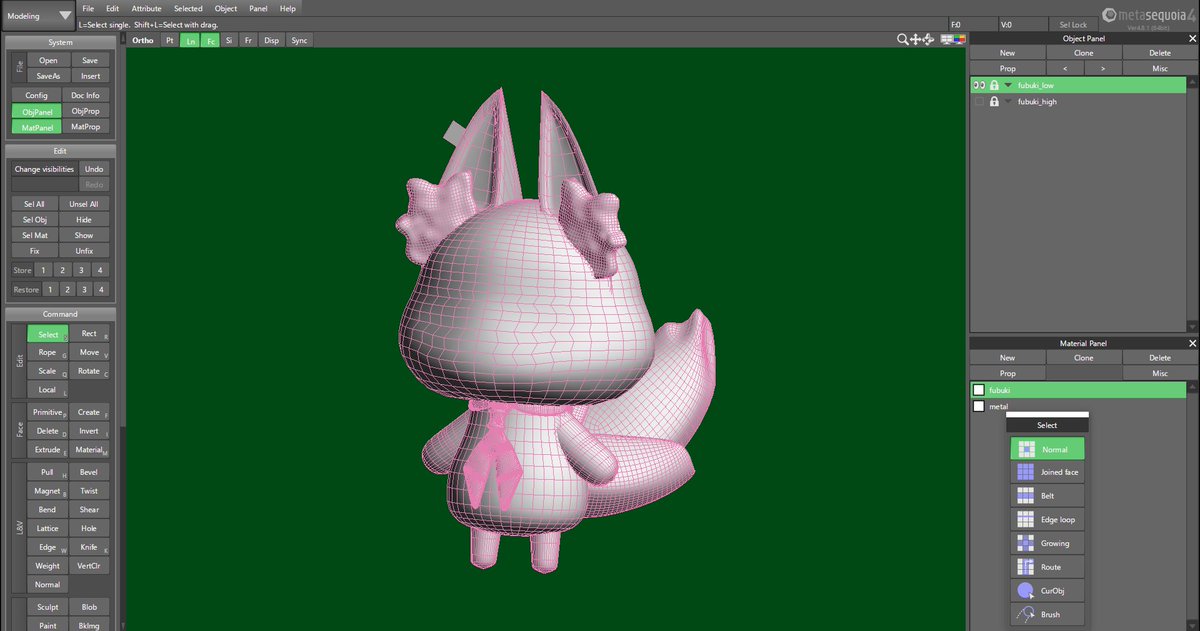Select the Extrude command
The image size is (1200, 631).
pos(47,450)
